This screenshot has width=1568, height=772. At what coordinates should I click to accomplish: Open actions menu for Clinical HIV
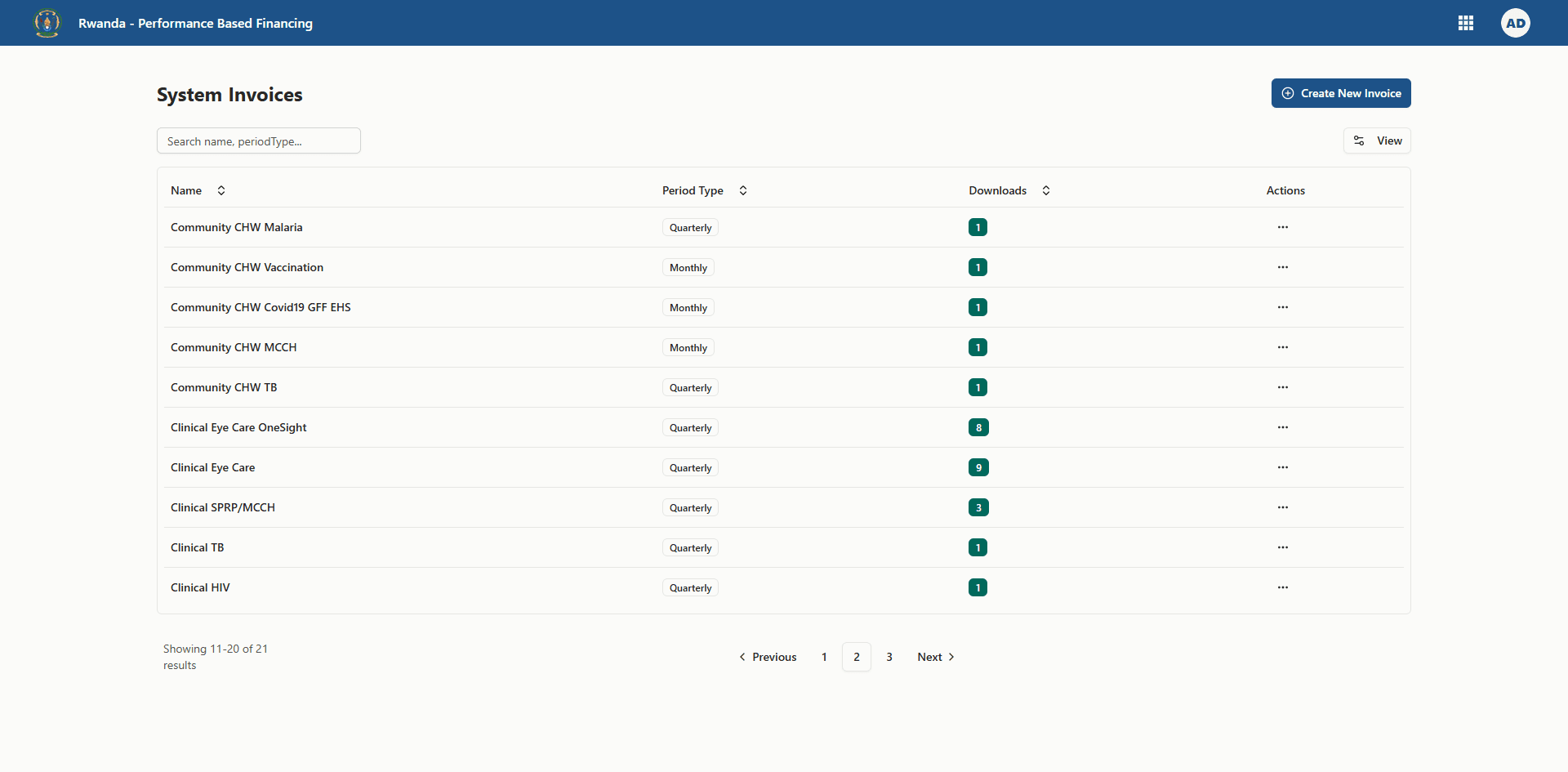point(1282,587)
